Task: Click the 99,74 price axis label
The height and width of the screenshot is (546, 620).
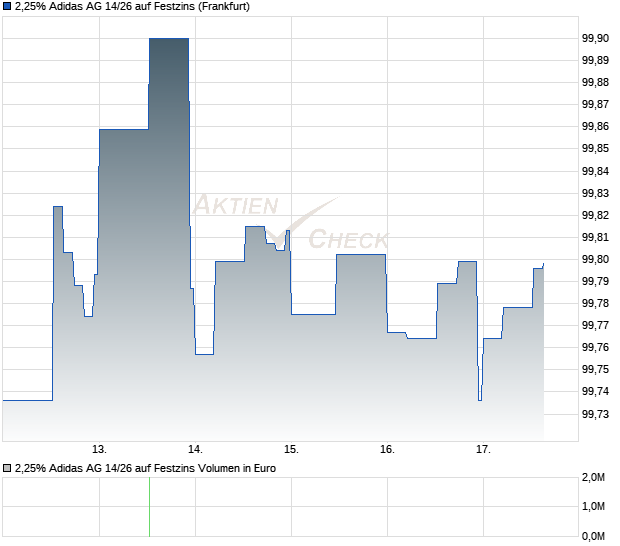Action: (595, 391)
